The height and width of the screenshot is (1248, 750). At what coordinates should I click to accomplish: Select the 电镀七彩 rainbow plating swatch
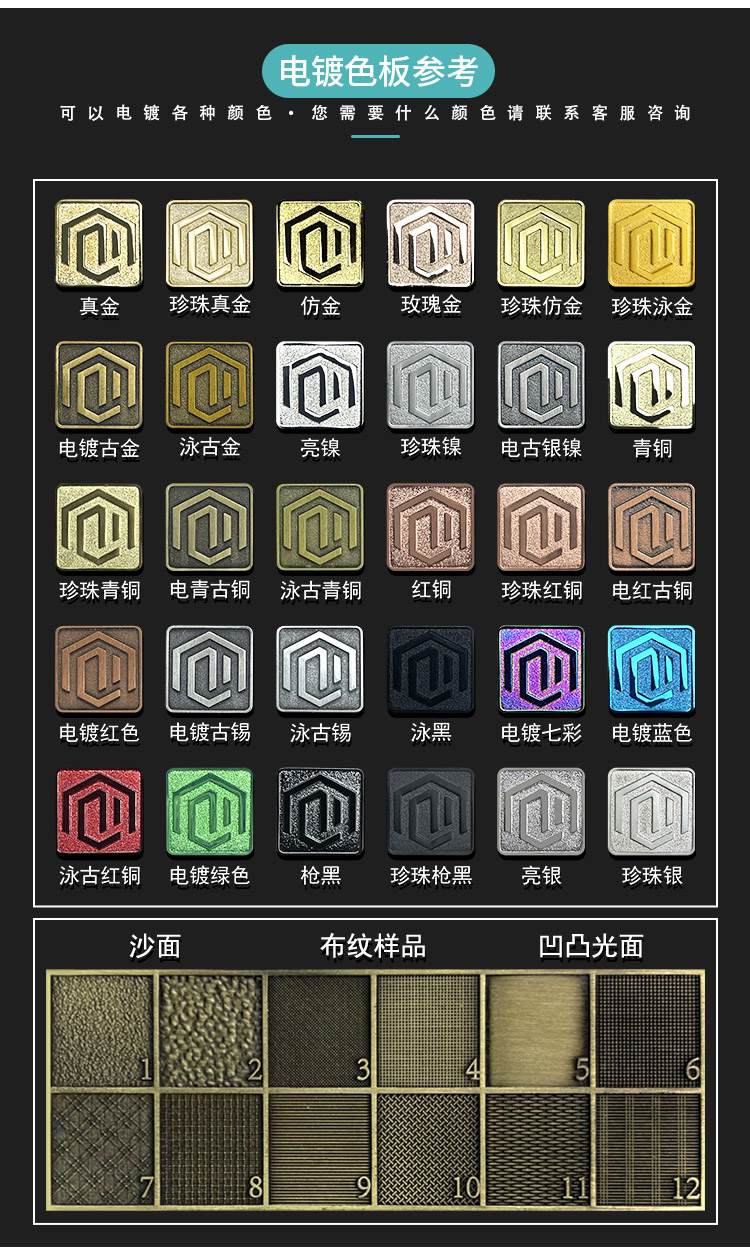pyautogui.click(x=541, y=670)
